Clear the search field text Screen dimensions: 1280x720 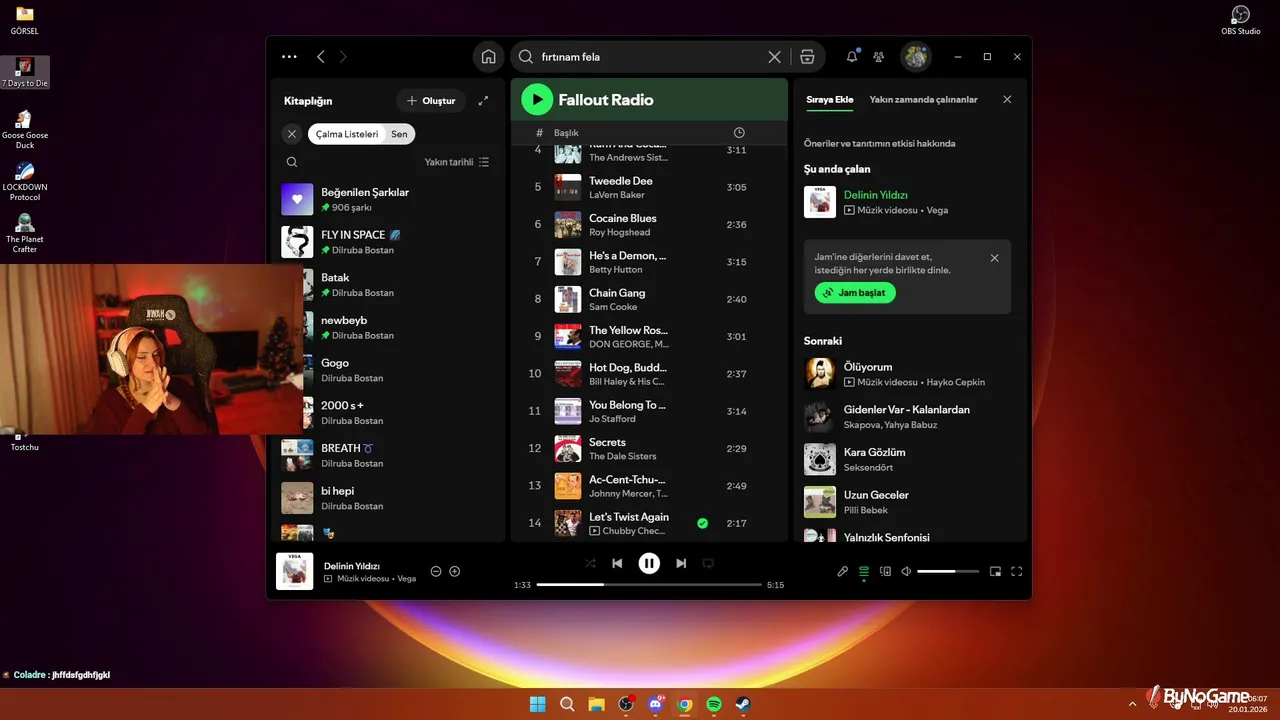click(774, 57)
